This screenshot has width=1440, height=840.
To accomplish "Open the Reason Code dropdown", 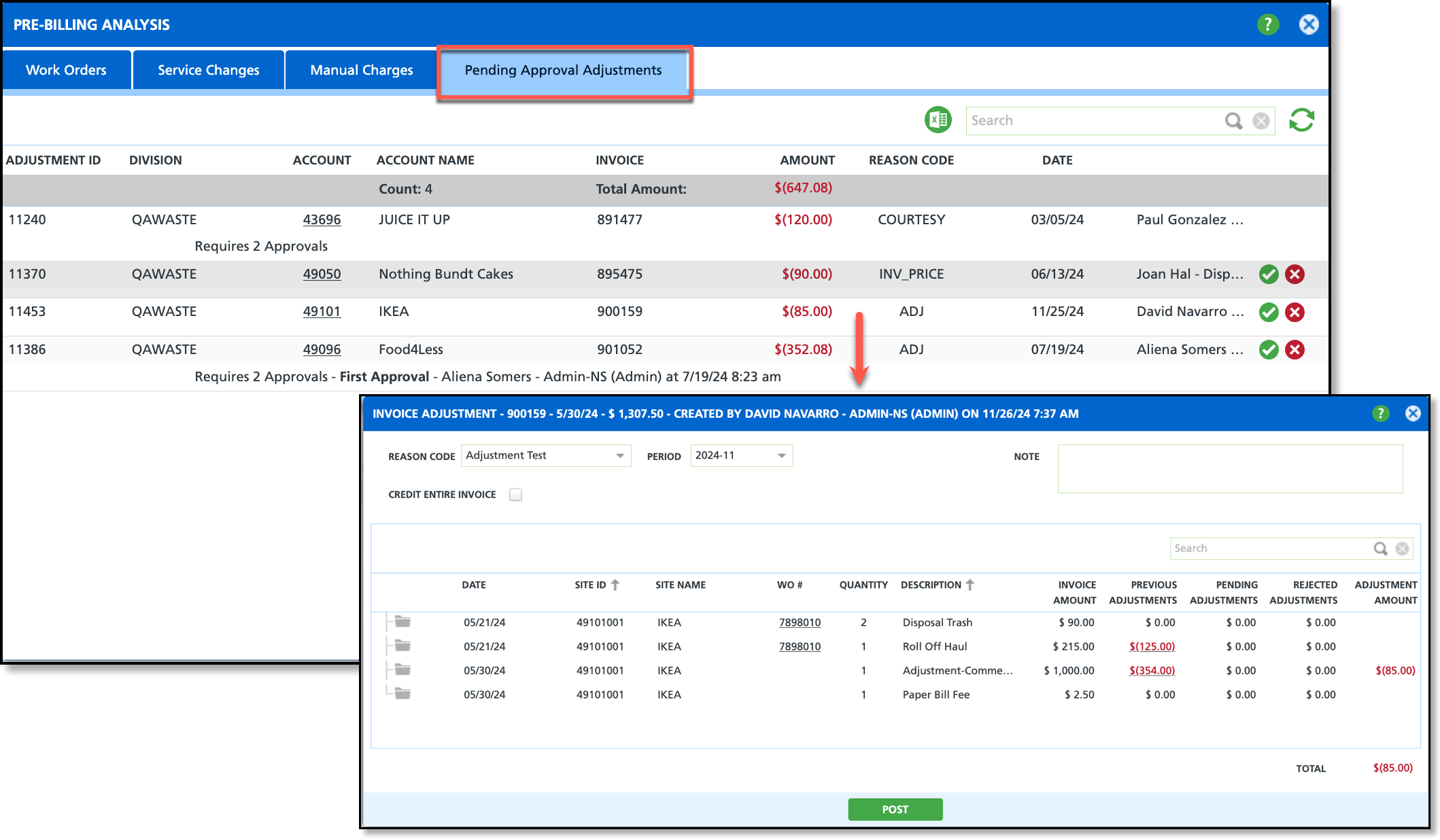I will point(619,456).
